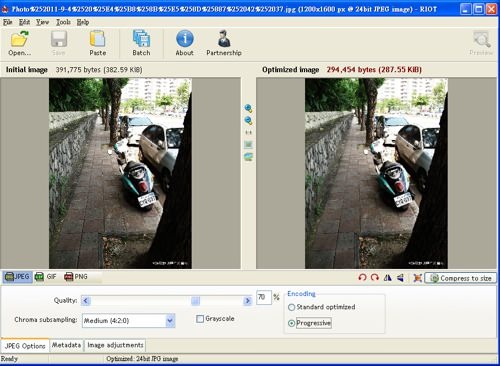Switch to the Metadata tab
Image resolution: width=500 pixels, height=366 pixels.
point(66,345)
